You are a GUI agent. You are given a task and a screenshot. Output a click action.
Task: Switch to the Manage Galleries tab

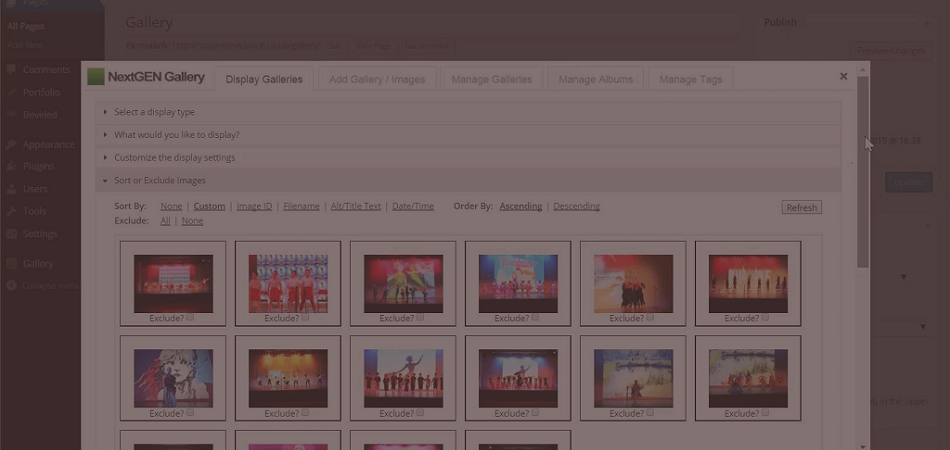pyautogui.click(x=491, y=79)
